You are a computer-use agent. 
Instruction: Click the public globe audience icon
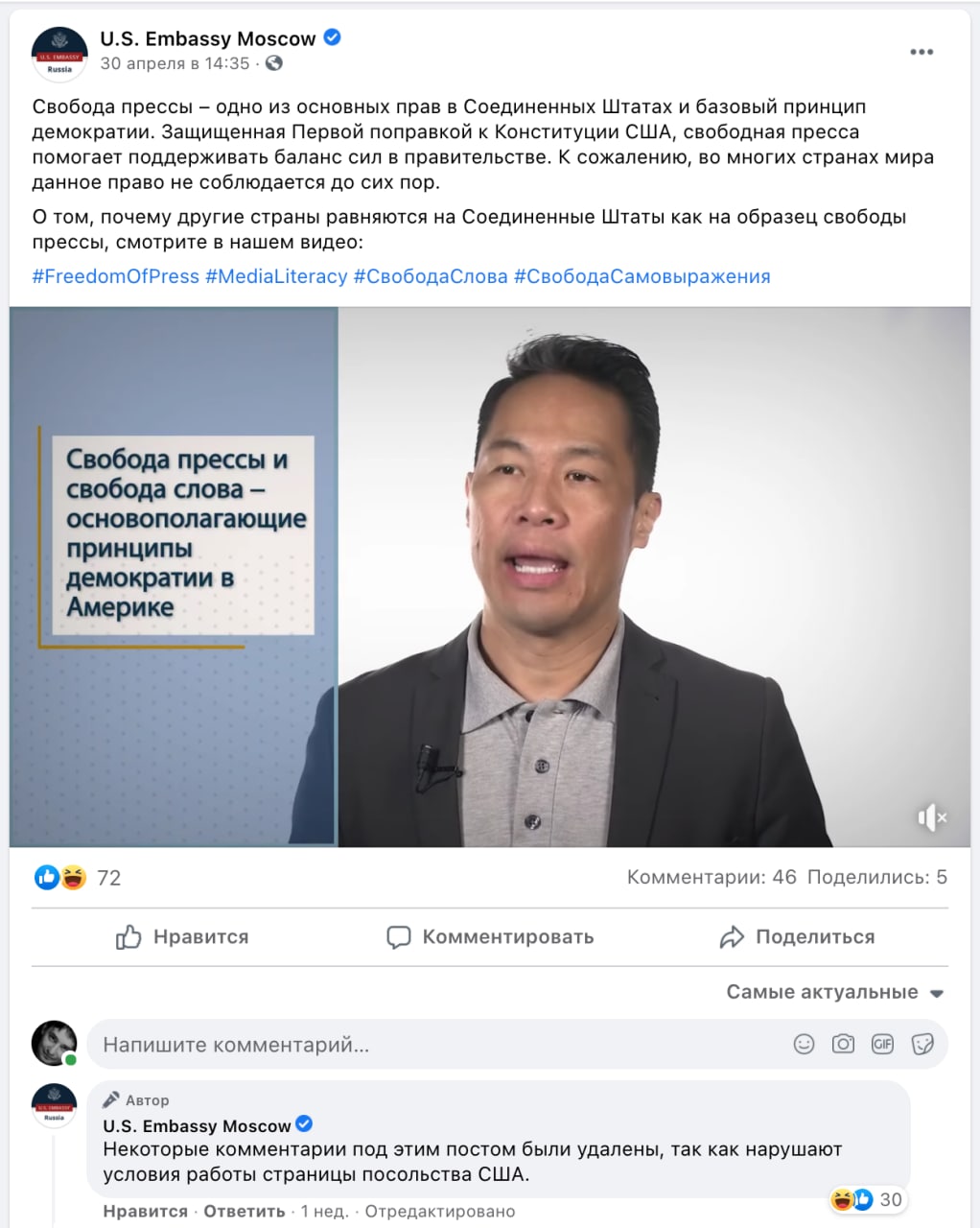pyautogui.click(x=274, y=63)
